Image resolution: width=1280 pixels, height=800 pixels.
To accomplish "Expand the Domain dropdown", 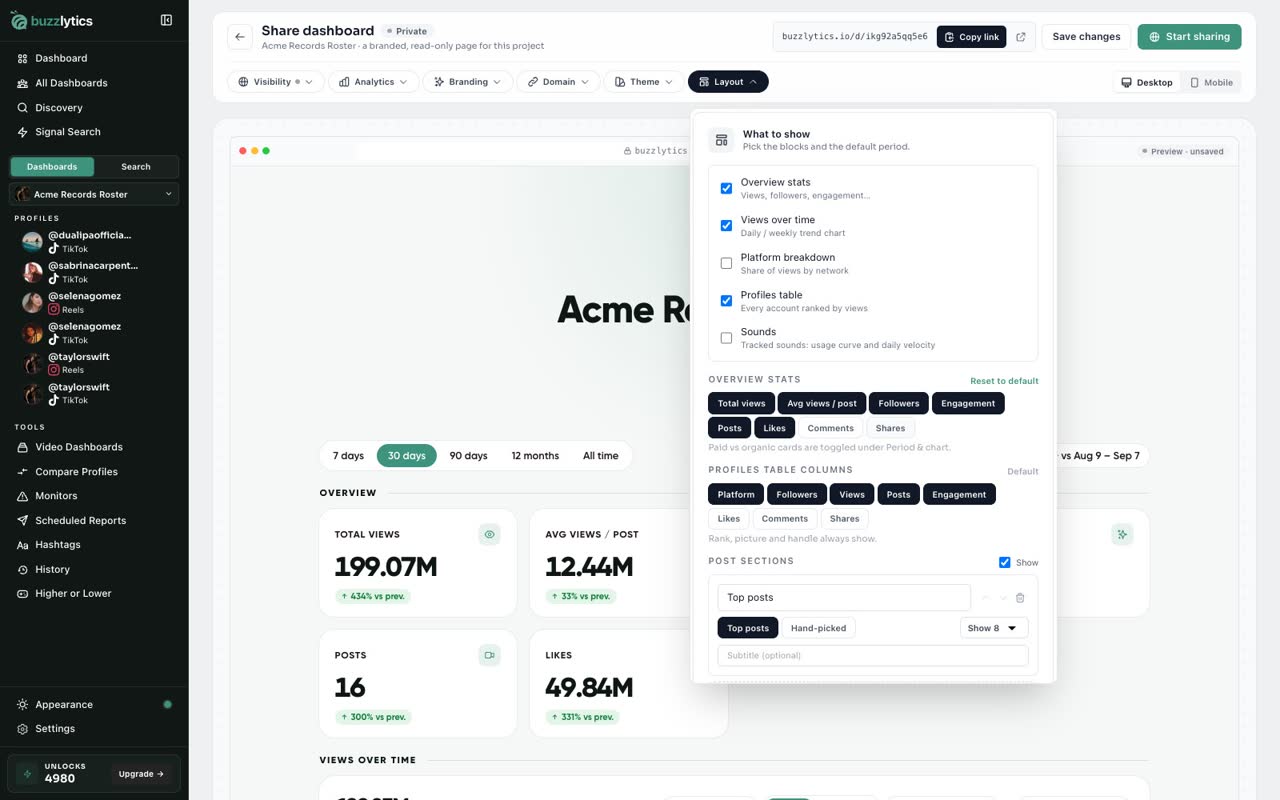I will click(558, 82).
